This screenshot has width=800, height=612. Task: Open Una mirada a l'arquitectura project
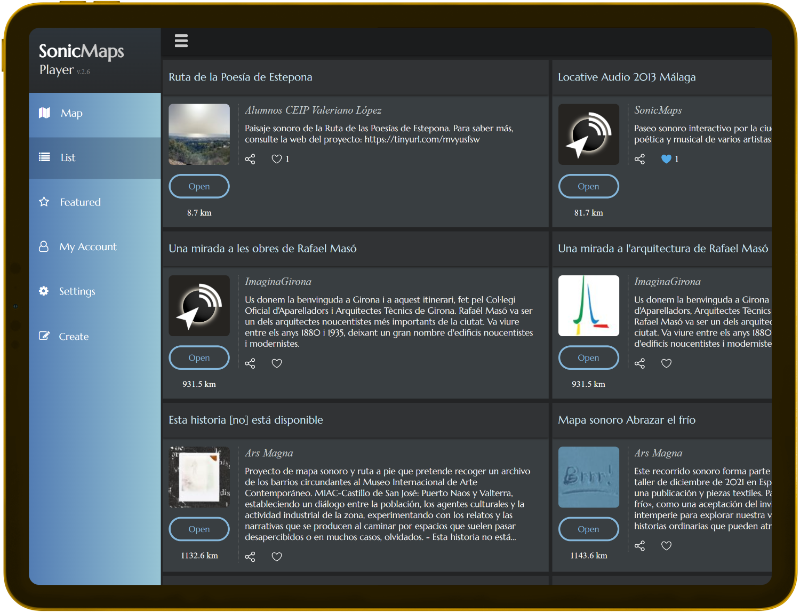[x=588, y=358]
